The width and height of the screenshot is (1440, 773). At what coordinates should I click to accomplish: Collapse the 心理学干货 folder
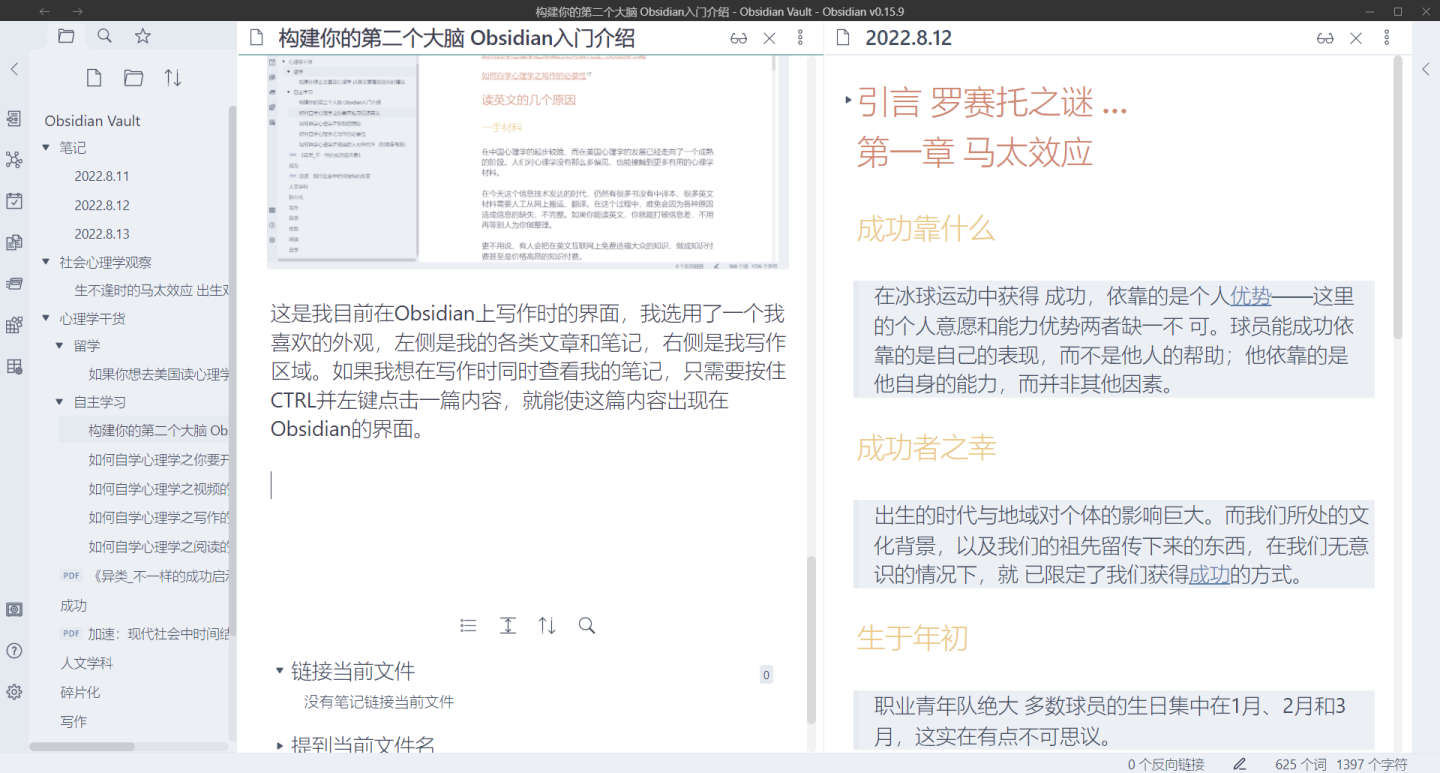click(x=46, y=319)
